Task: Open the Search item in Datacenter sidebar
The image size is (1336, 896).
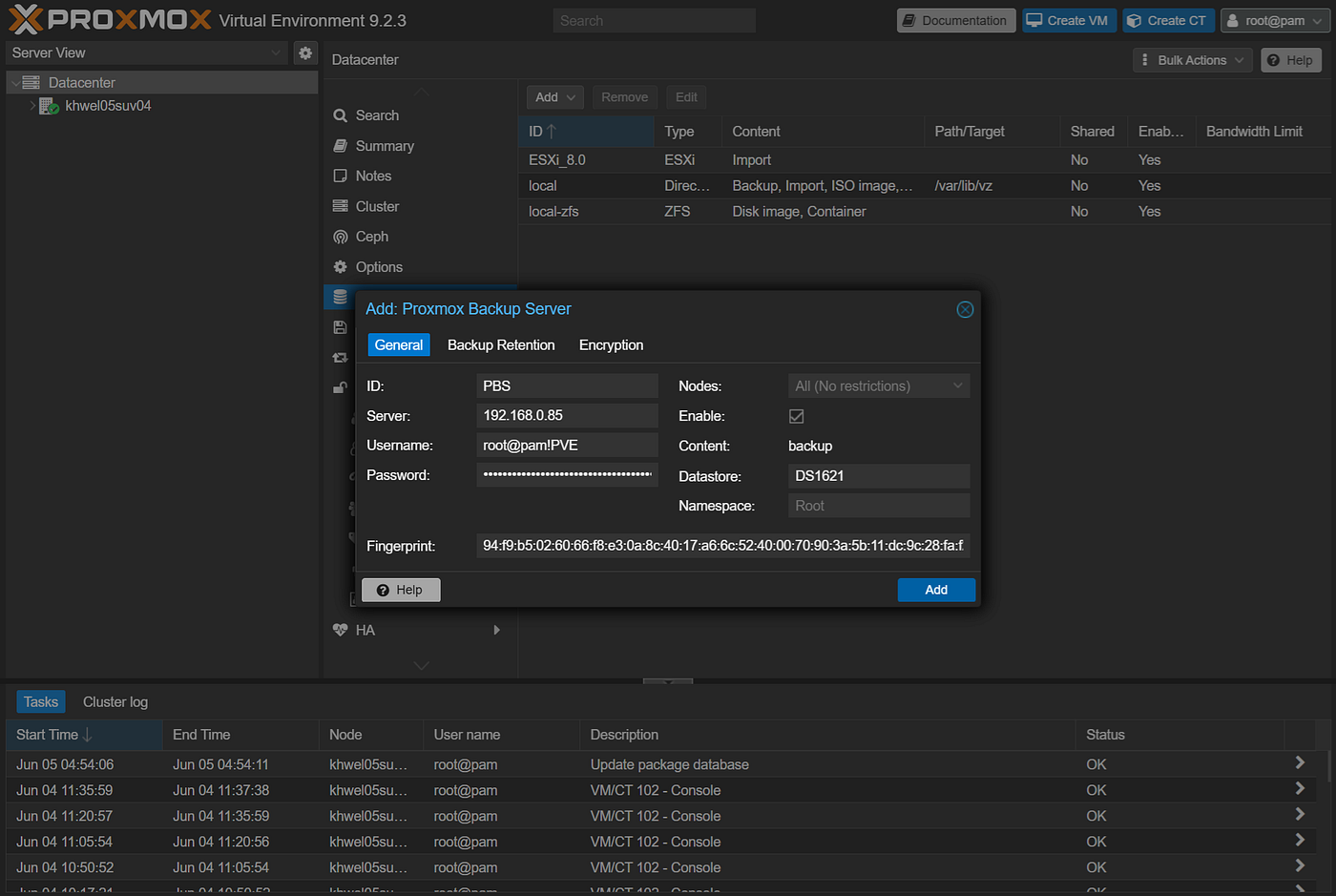Action: (x=377, y=115)
